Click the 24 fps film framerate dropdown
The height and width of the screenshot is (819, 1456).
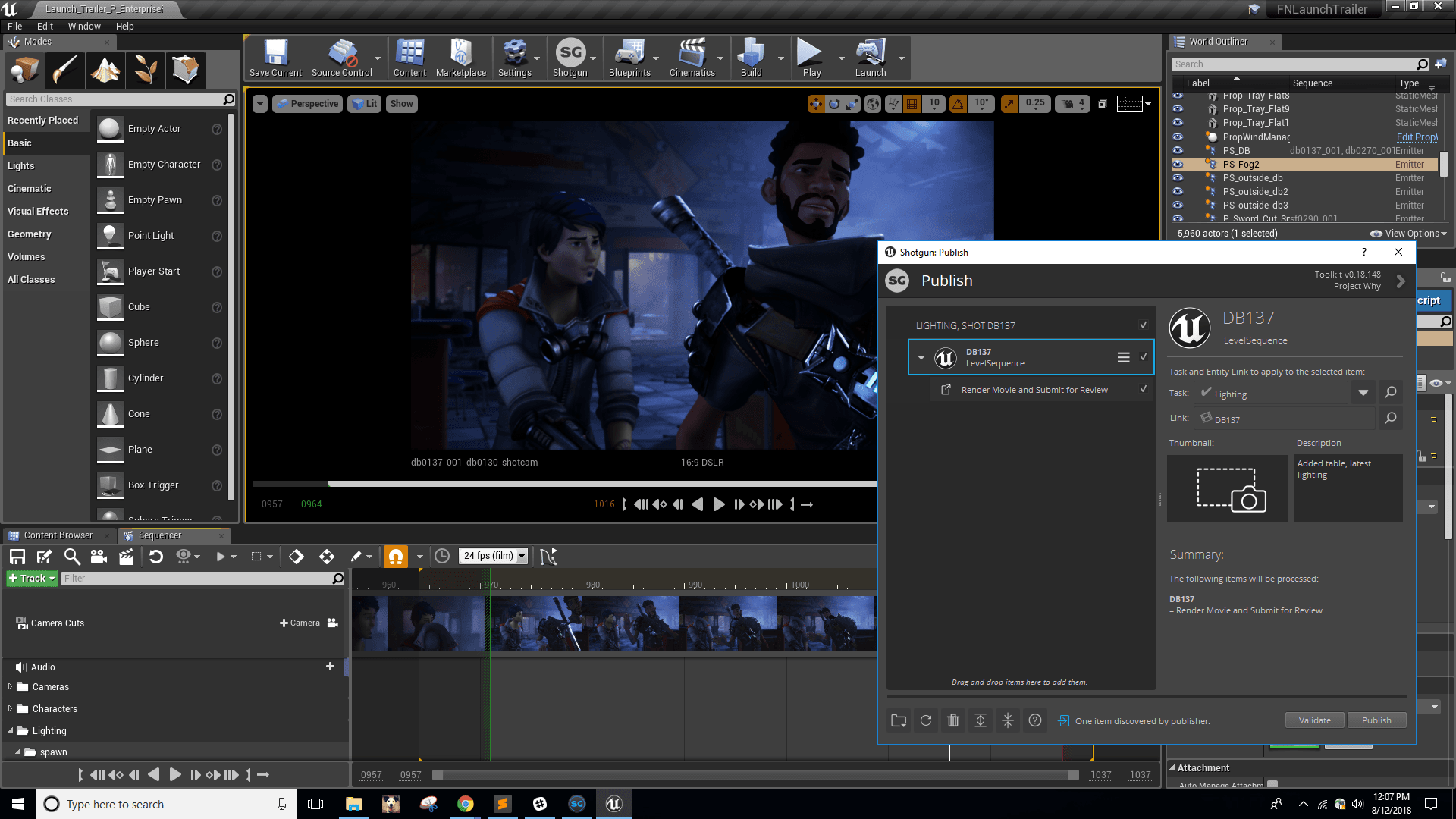coord(494,556)
